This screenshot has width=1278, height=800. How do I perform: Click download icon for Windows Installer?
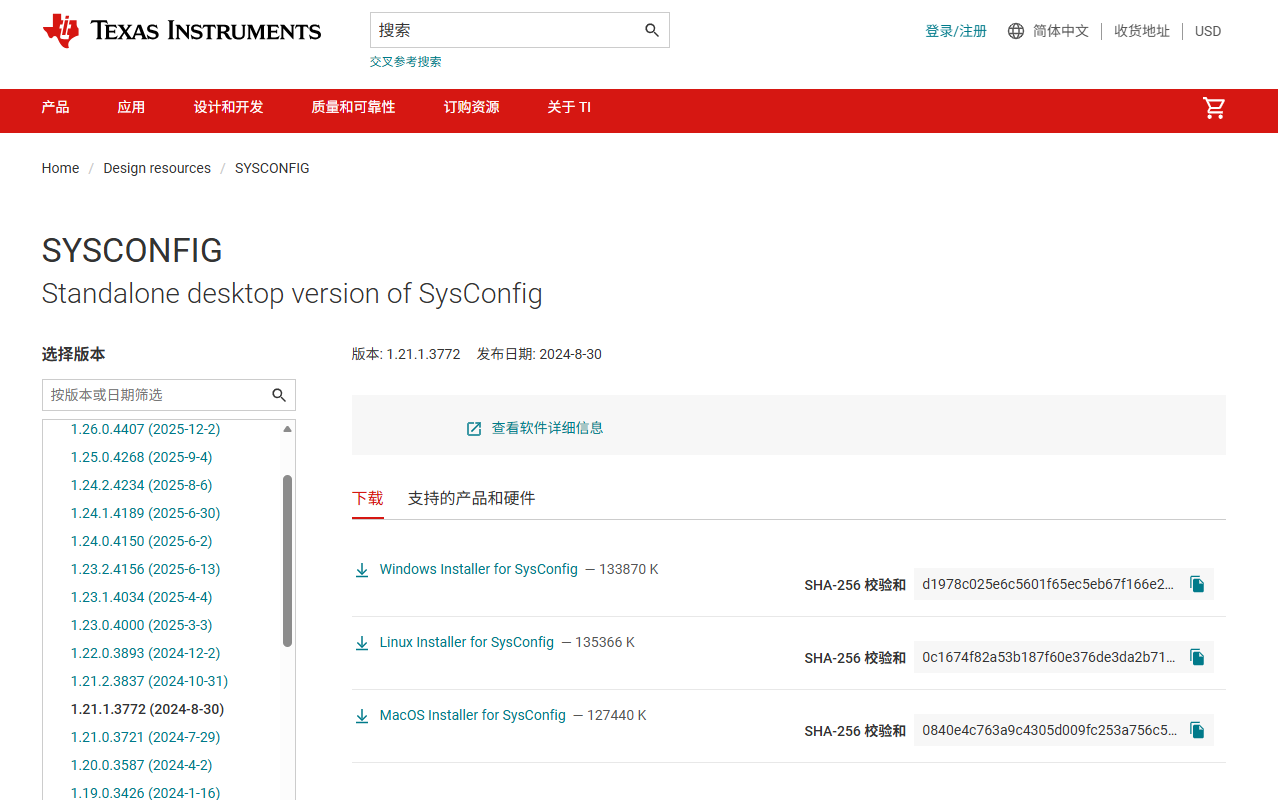[362, 570]
